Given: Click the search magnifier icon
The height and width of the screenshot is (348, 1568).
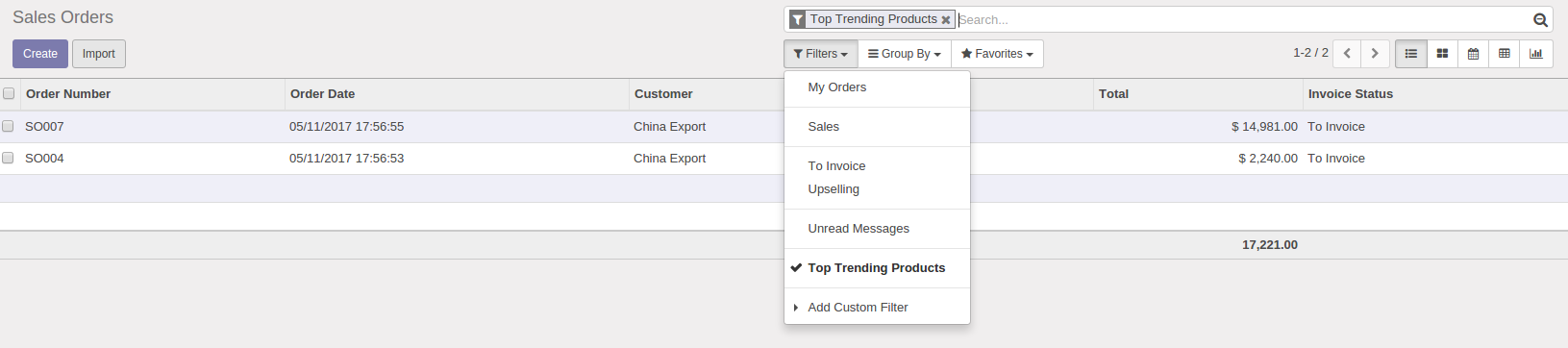Looking at the screenshot, I should pyautogui.click(x=1540, y=19).
